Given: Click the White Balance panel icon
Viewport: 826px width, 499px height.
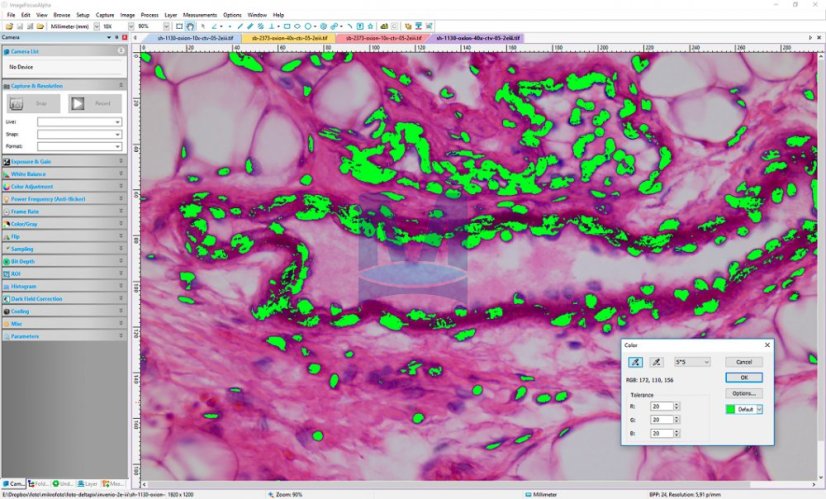Looking at the screenshot, I should (x=7, y=174).
